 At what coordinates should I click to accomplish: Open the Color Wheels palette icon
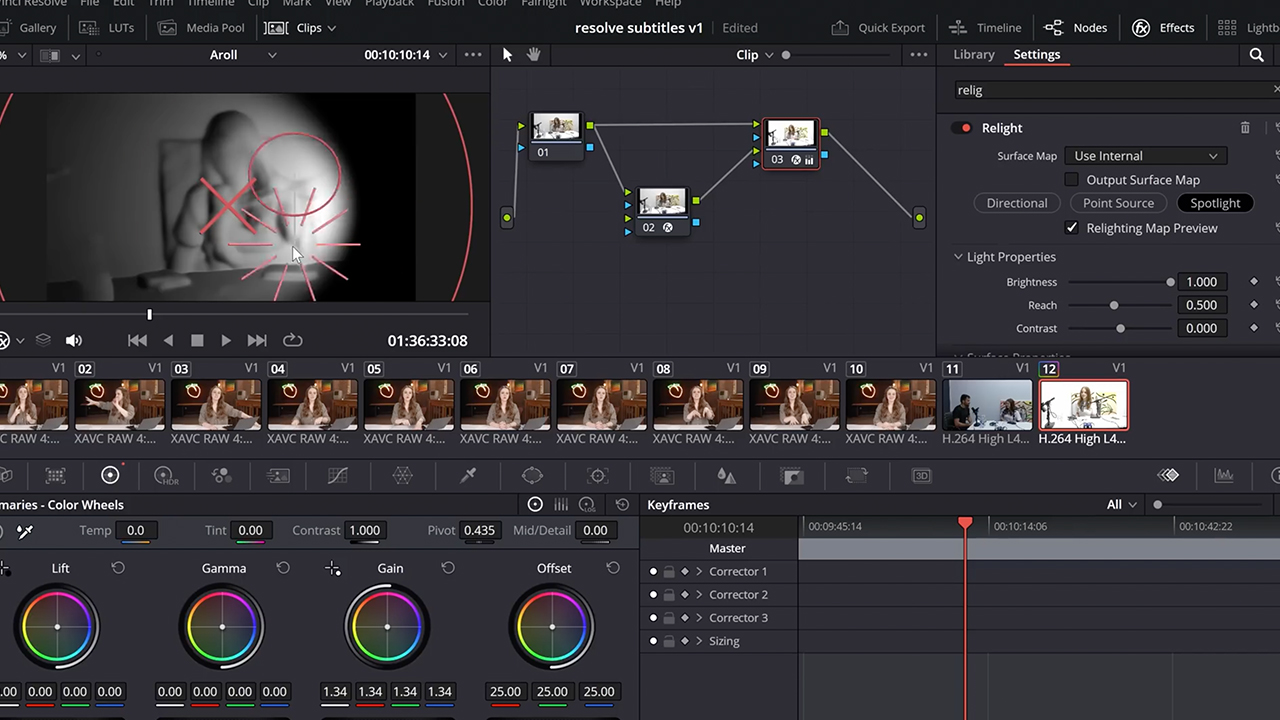click(110, 476)
